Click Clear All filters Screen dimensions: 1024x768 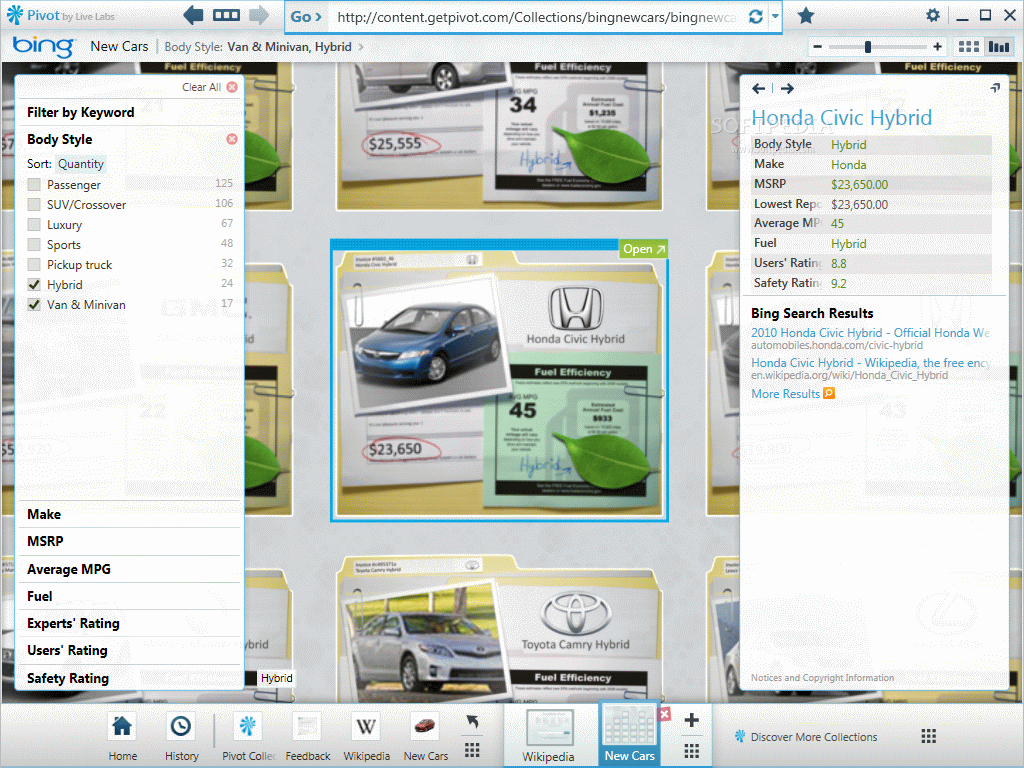pyautogui.click(x=209, y=87)
